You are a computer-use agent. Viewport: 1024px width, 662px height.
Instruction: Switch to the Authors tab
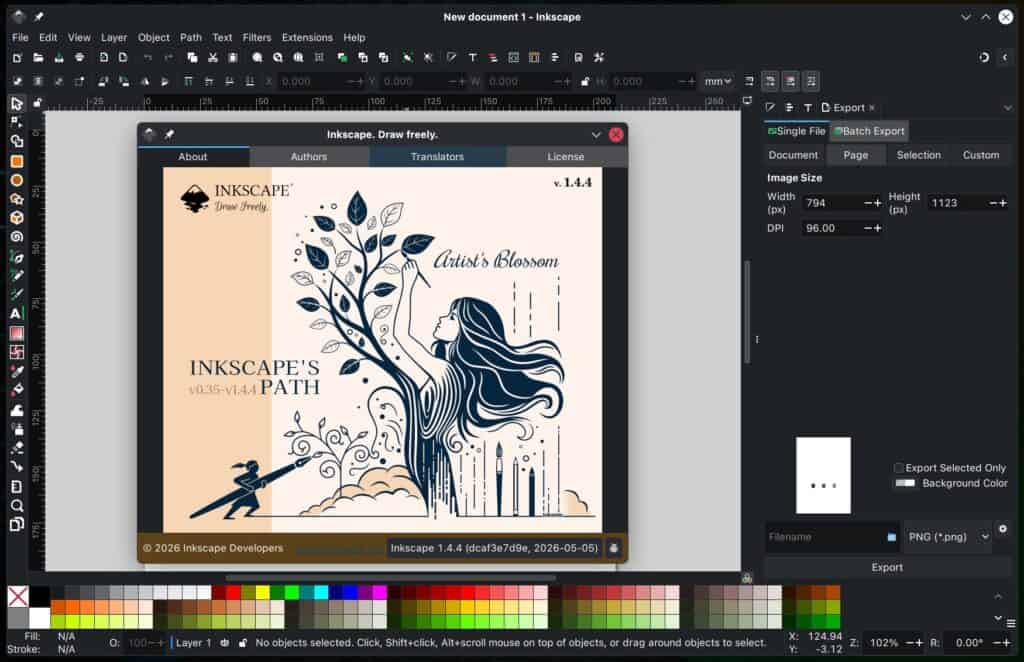point(309,157)
